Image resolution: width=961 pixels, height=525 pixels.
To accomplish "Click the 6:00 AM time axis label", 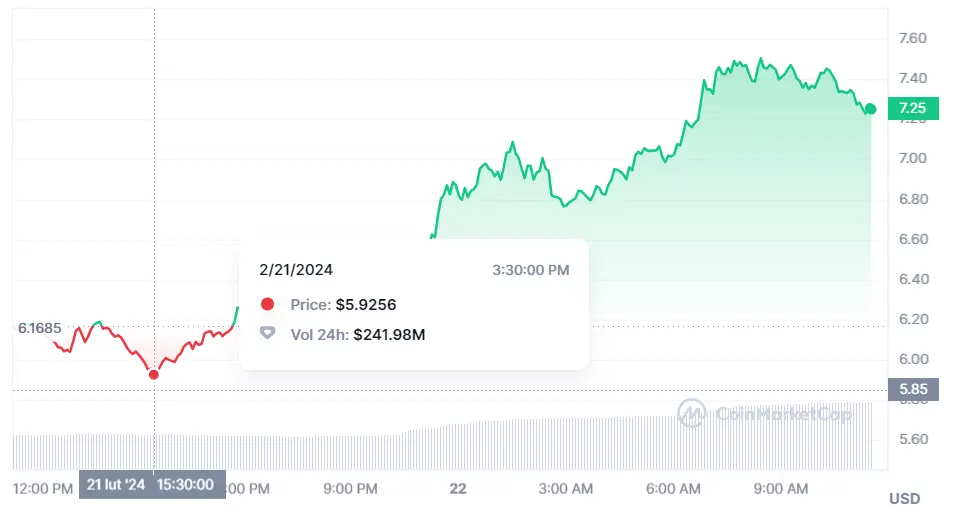I will click(673, 489).
